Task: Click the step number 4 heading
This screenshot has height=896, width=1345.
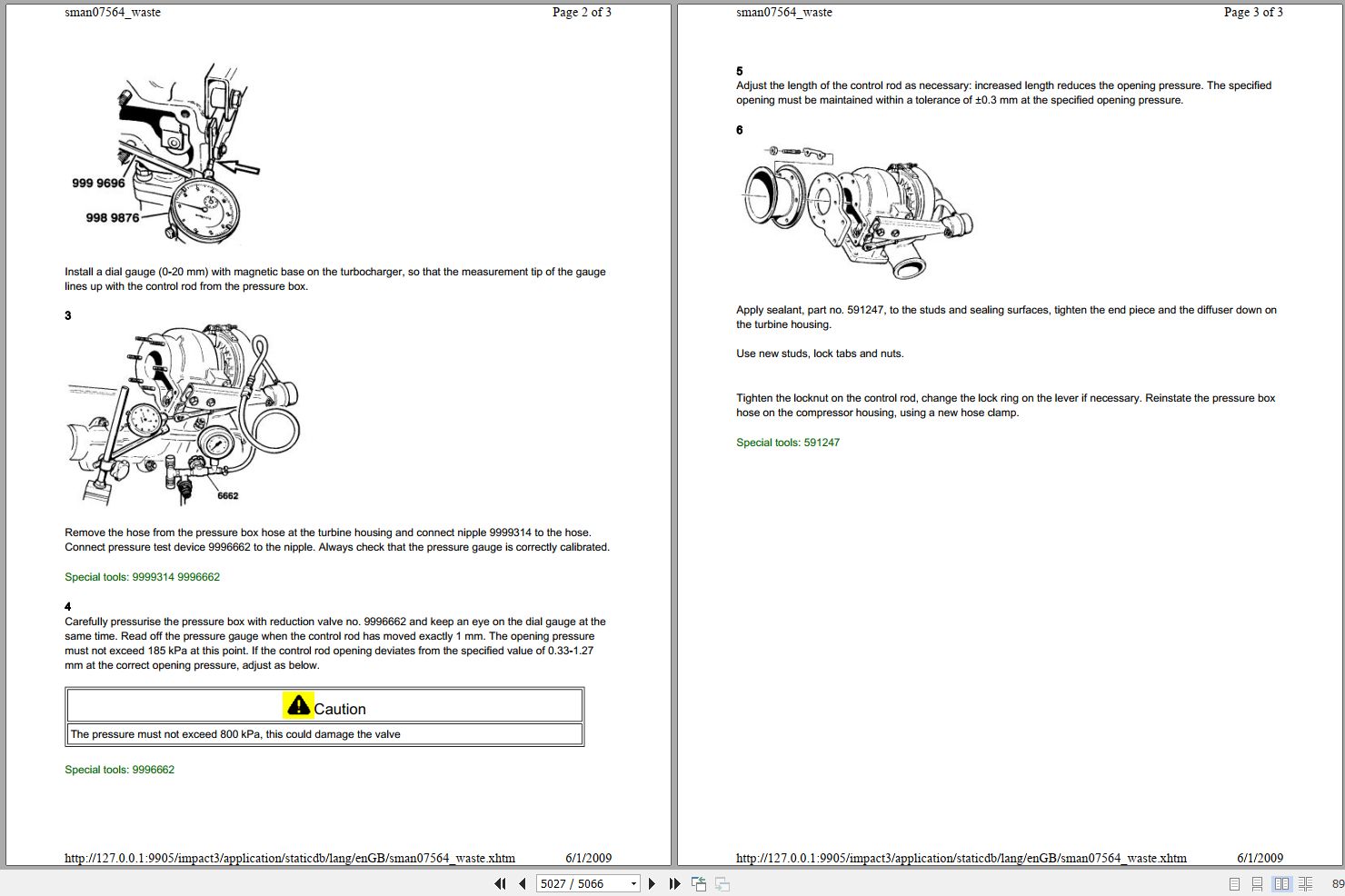Action: coord(68,606)
